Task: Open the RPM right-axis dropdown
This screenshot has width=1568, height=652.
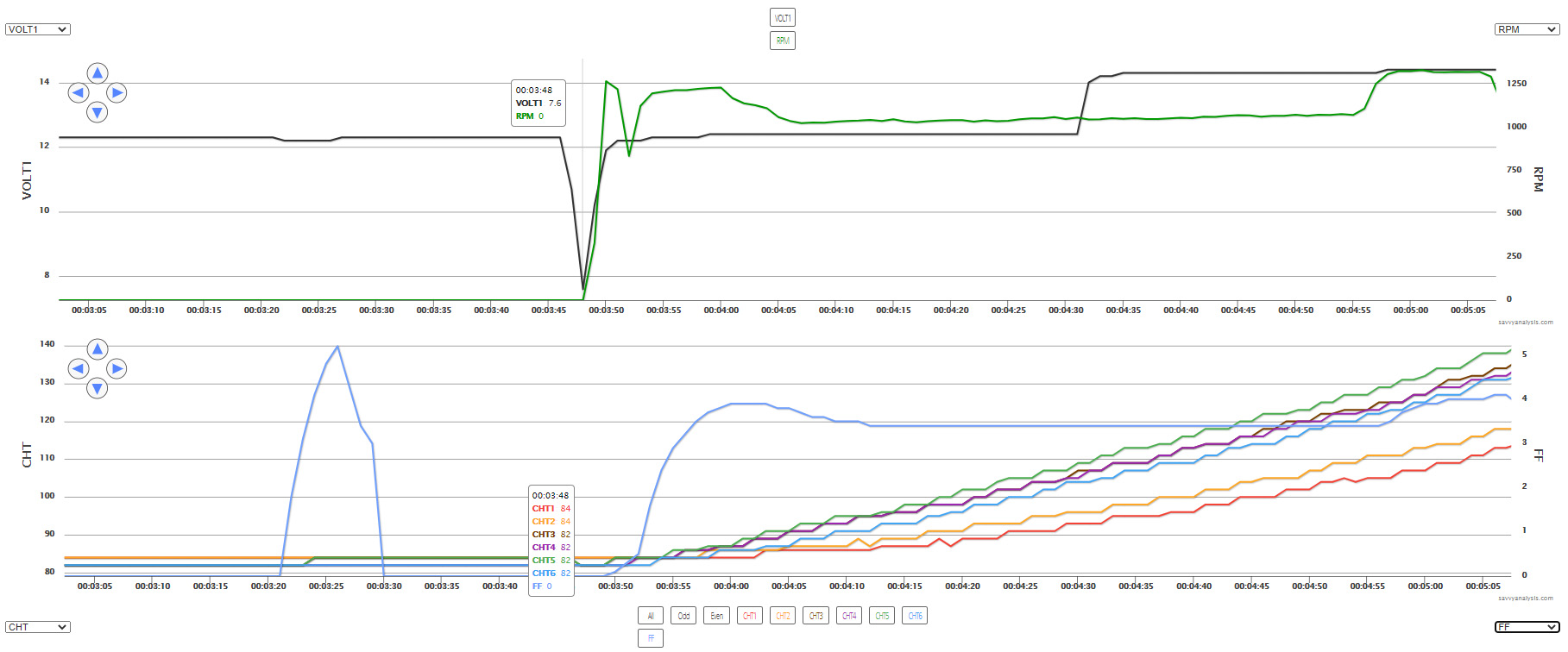Action: pyautogui.click(x=1527, y=29)
